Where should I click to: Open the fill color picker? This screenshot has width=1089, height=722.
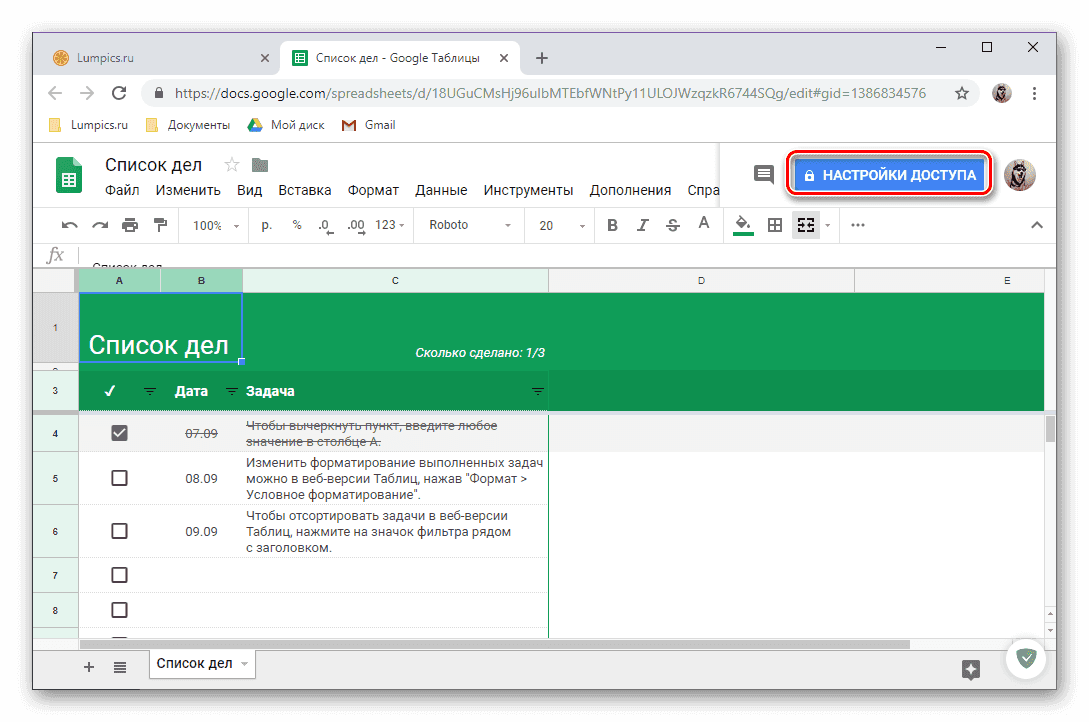point(742,225)
